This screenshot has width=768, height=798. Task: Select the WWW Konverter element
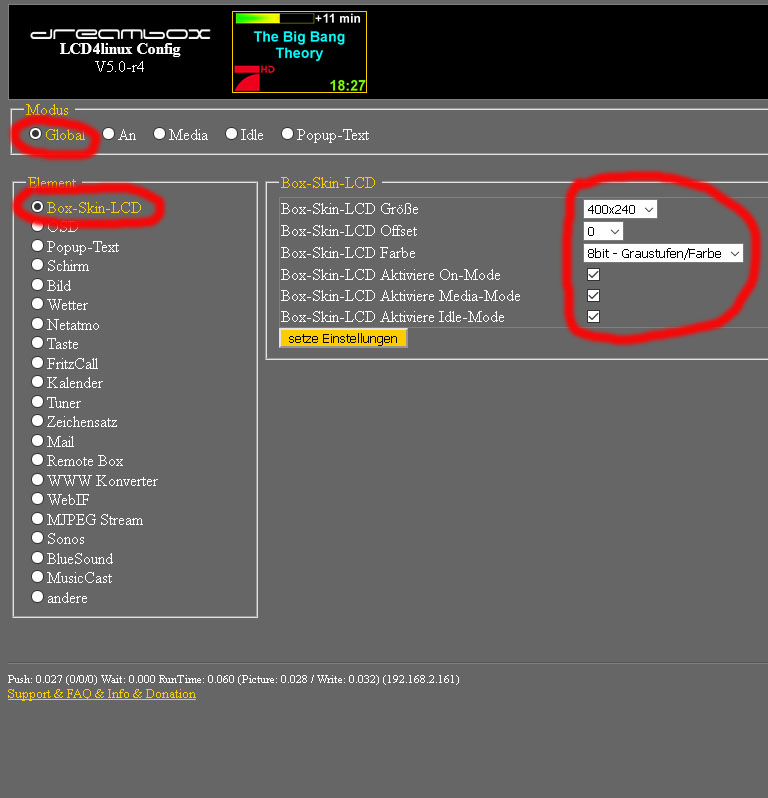point(38,481)
